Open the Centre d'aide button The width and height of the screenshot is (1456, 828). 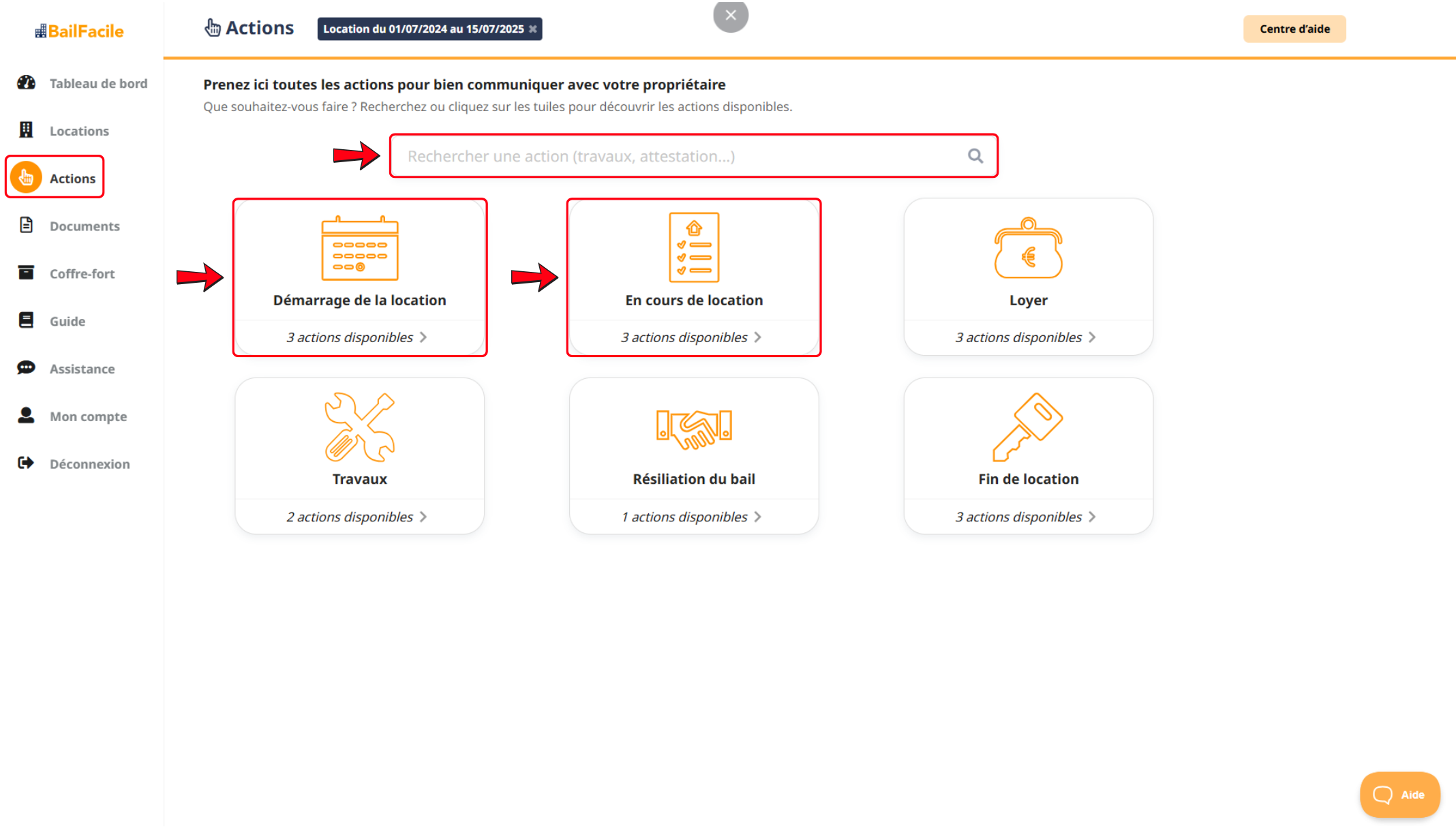click(1294, 29)
